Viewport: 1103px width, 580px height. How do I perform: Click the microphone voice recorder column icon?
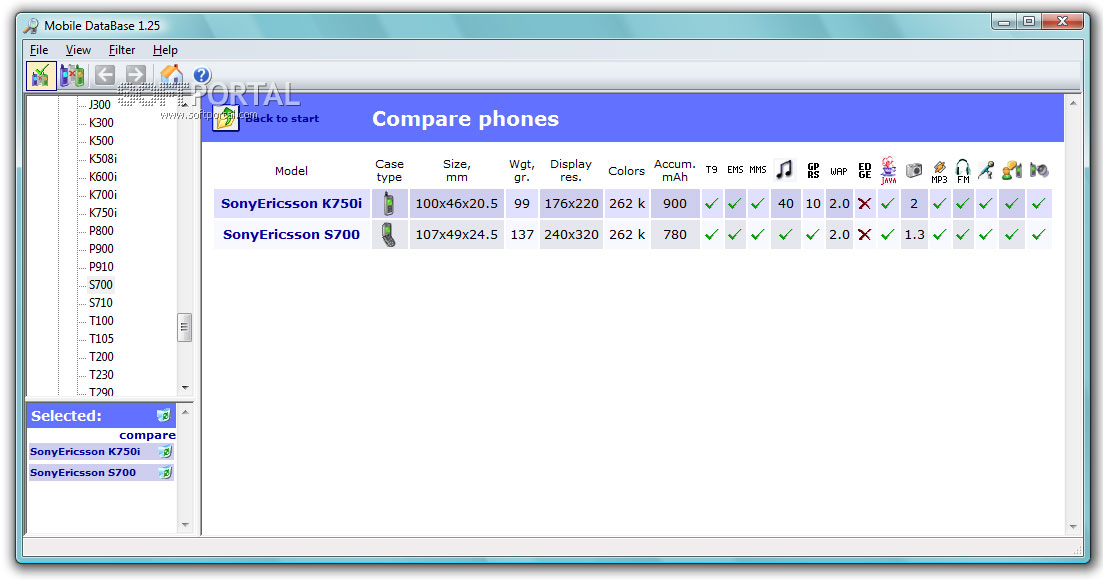pos(986,170)
